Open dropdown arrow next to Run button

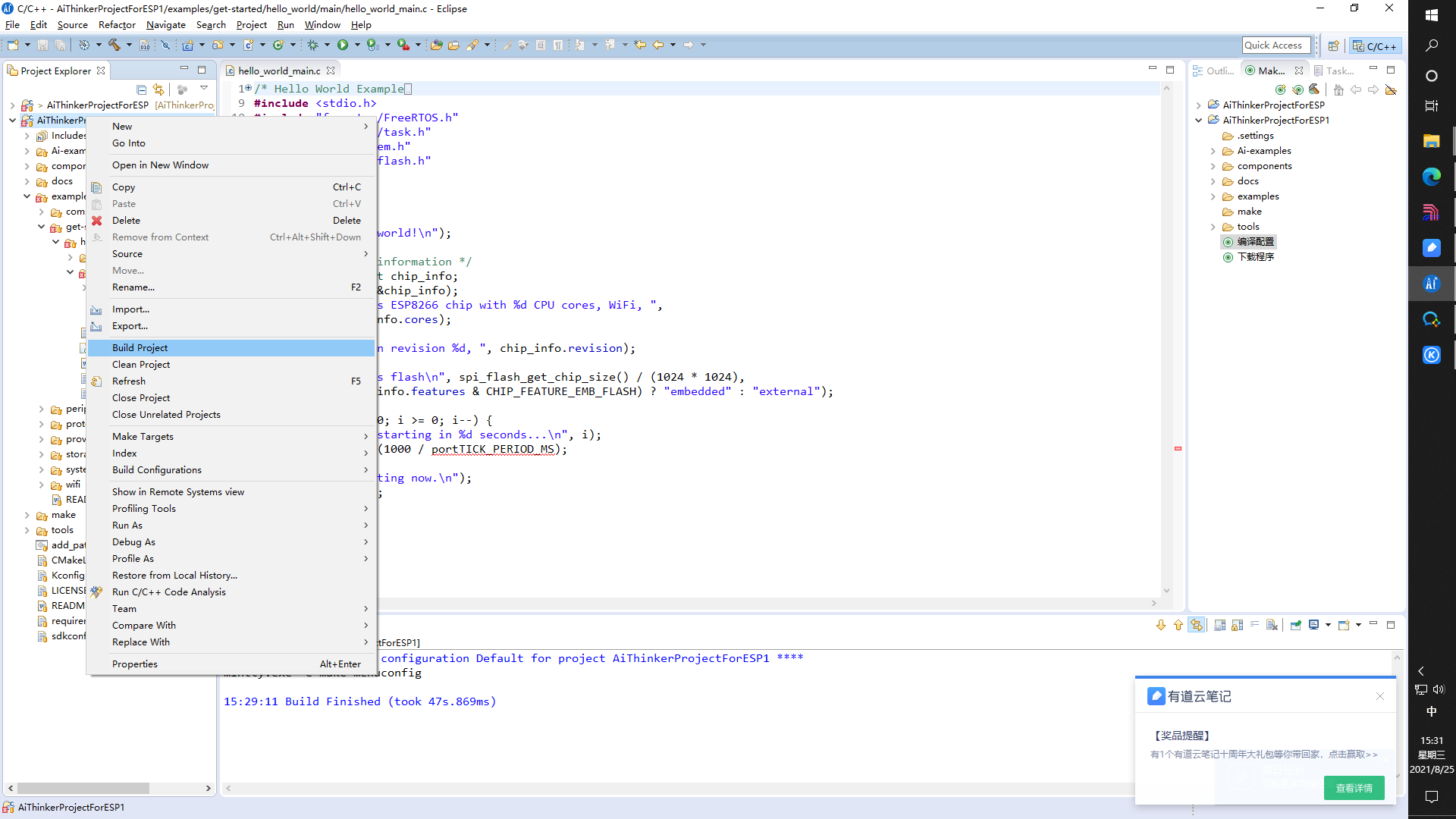(357, 45)
